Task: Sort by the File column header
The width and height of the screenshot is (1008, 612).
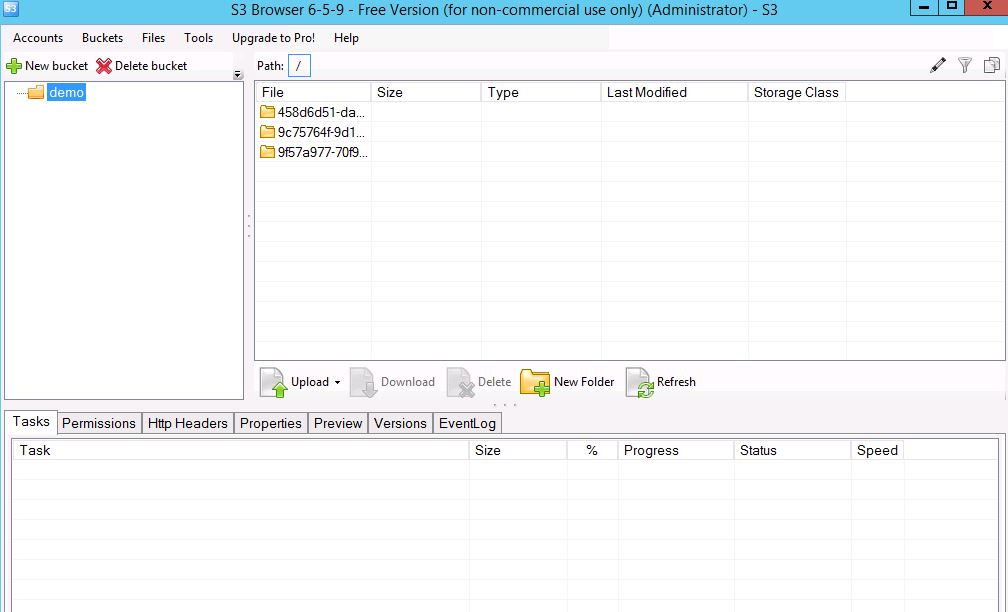Action: coord(313,92)
